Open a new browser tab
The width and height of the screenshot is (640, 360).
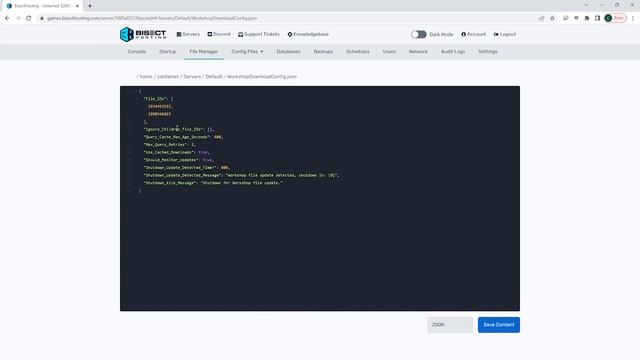pos(90,6)
